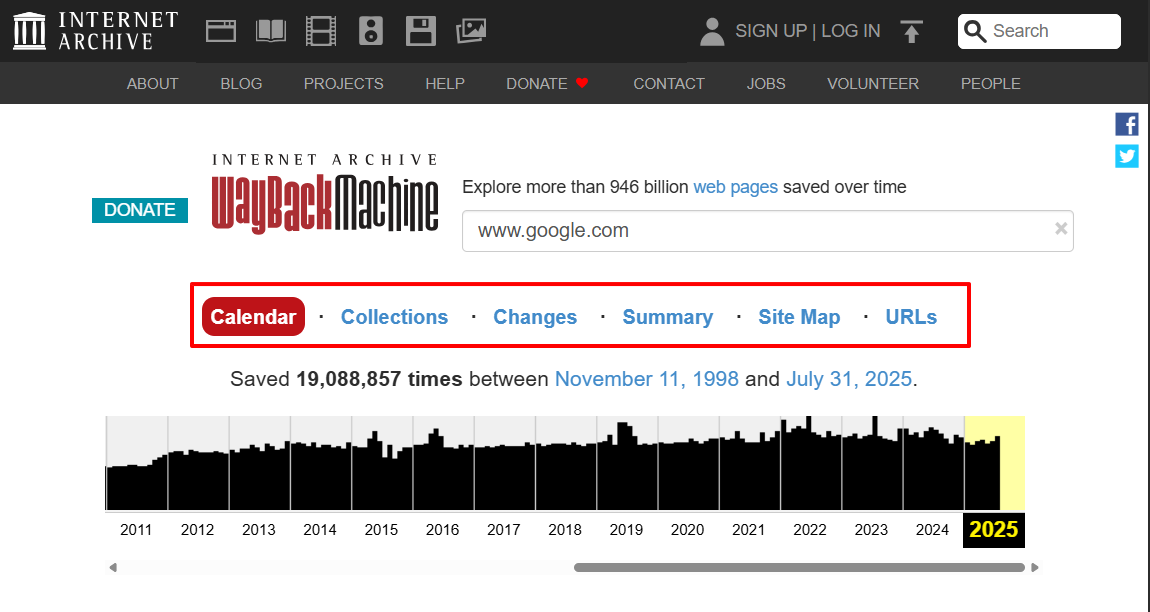Open the ABOUT menu item
Screen dimensions: 1150x612
[x=153, y=84]
